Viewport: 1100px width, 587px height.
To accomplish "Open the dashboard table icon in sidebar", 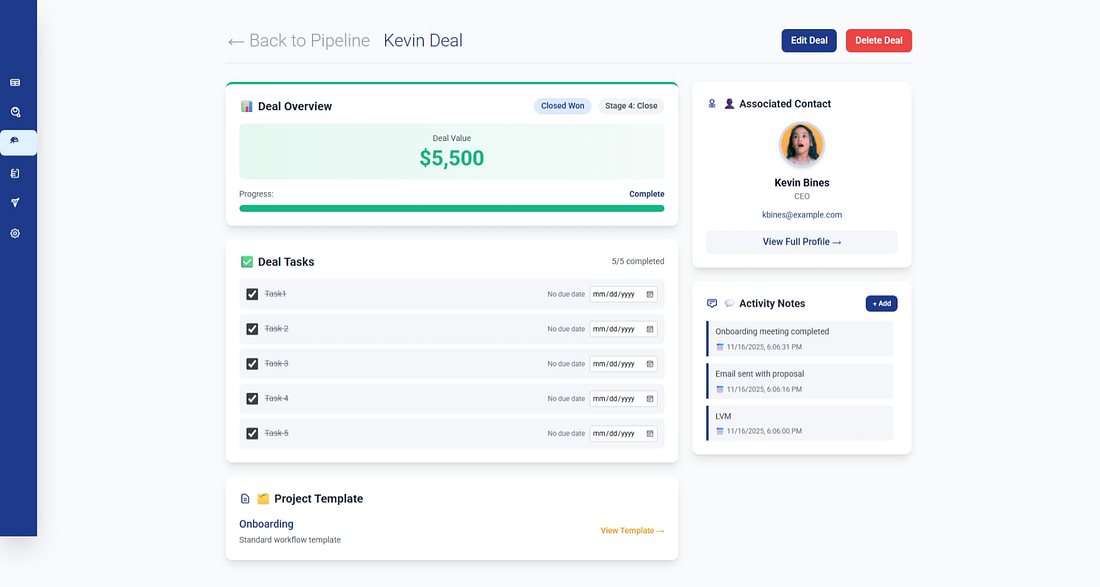I will coord(15,83).
